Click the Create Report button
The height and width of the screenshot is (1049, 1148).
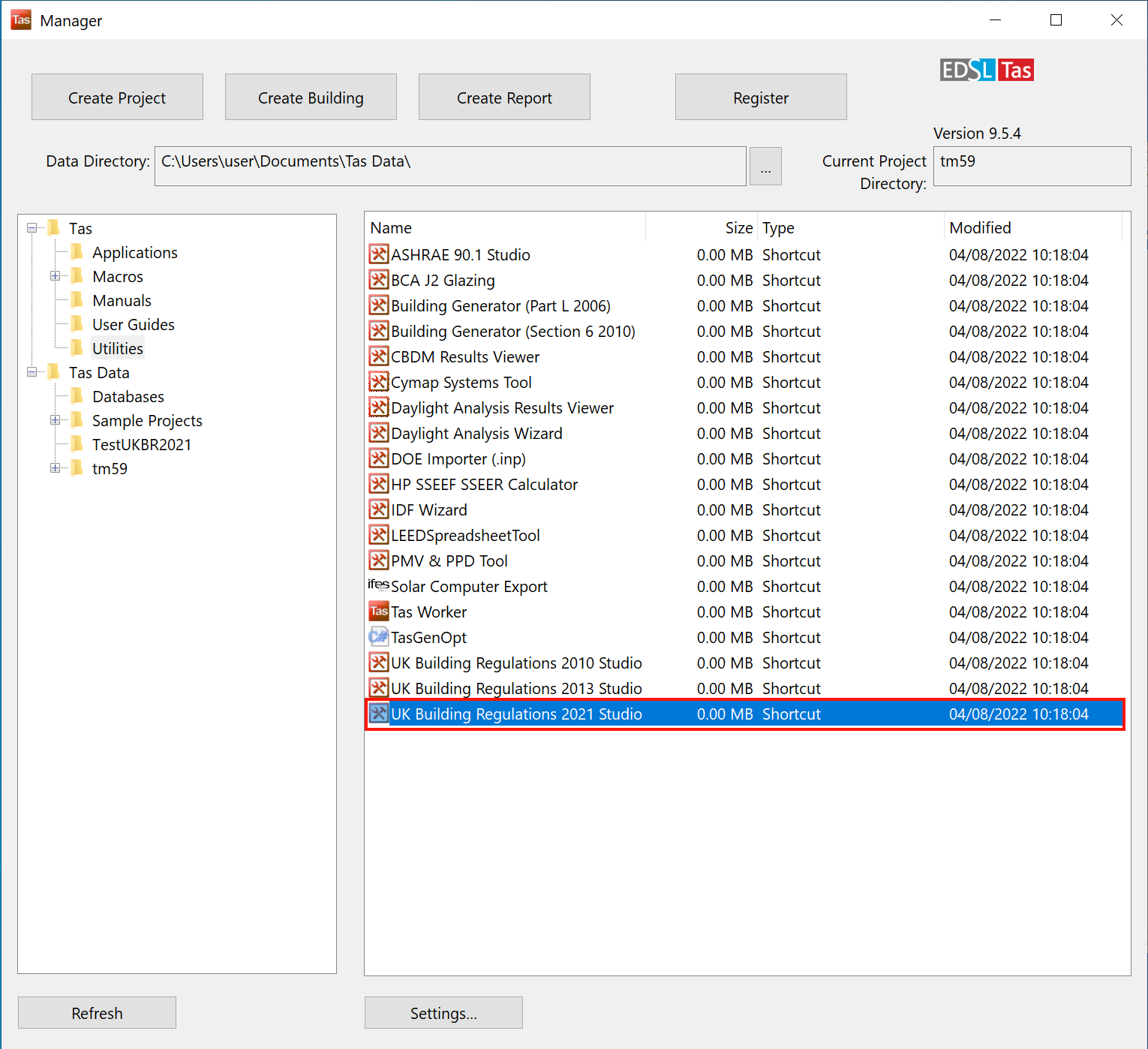coord(504,97)
